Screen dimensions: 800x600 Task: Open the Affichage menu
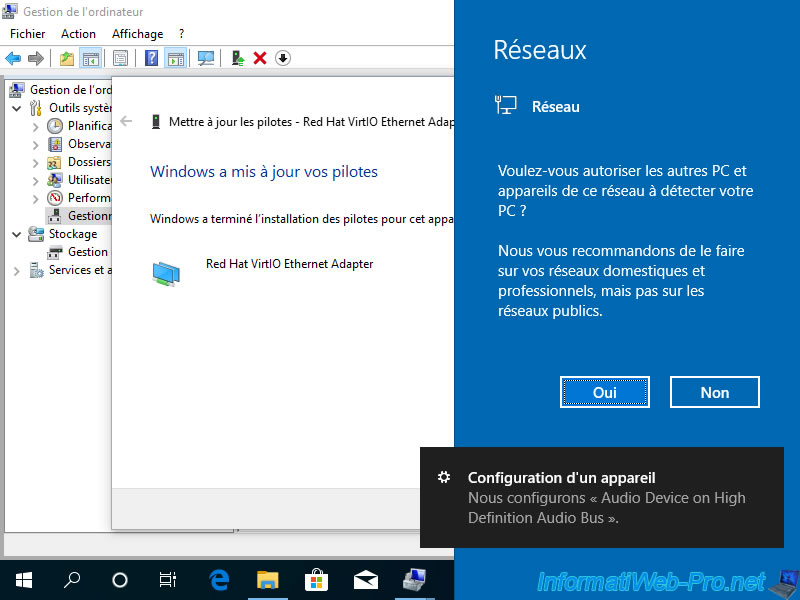tap(137, 34)
